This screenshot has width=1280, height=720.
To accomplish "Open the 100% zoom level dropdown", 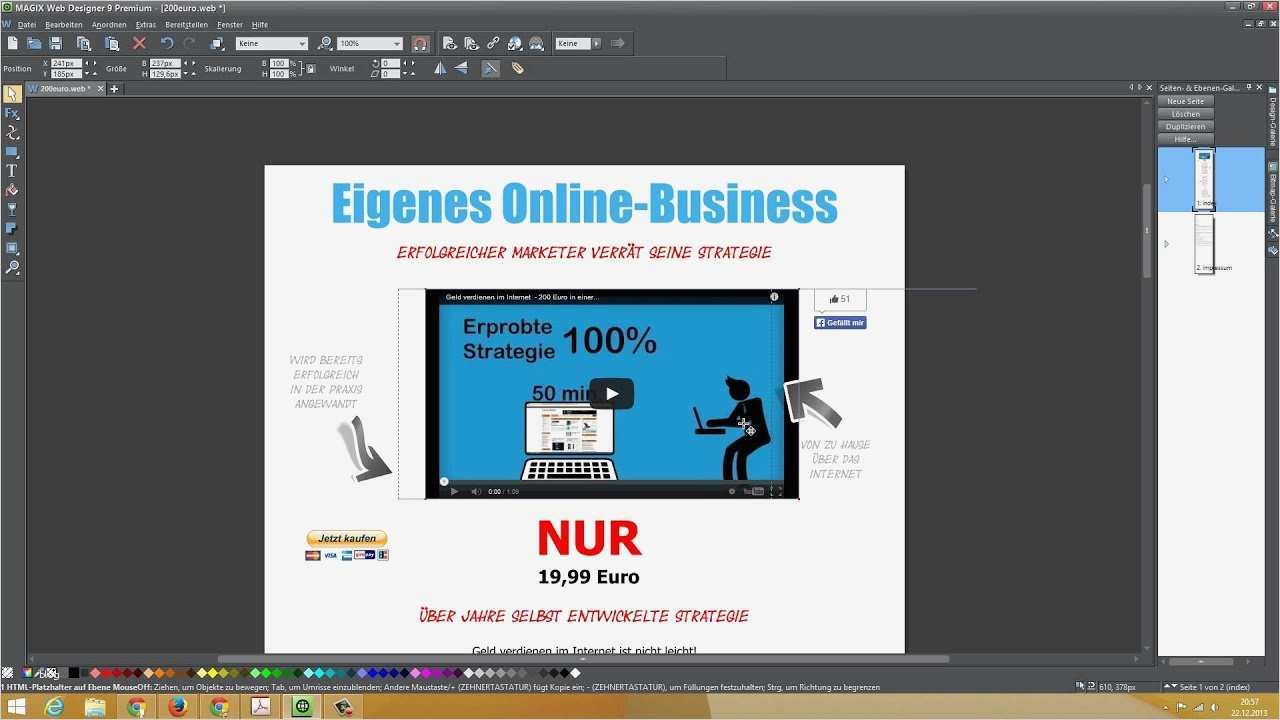I will point(397,44).
